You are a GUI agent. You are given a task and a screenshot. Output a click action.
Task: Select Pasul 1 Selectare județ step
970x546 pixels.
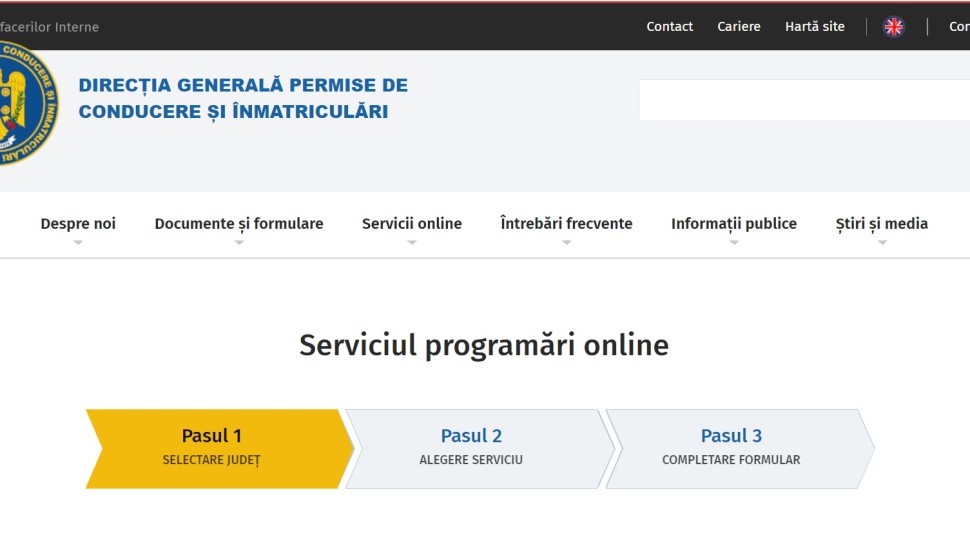coord(219,449)
